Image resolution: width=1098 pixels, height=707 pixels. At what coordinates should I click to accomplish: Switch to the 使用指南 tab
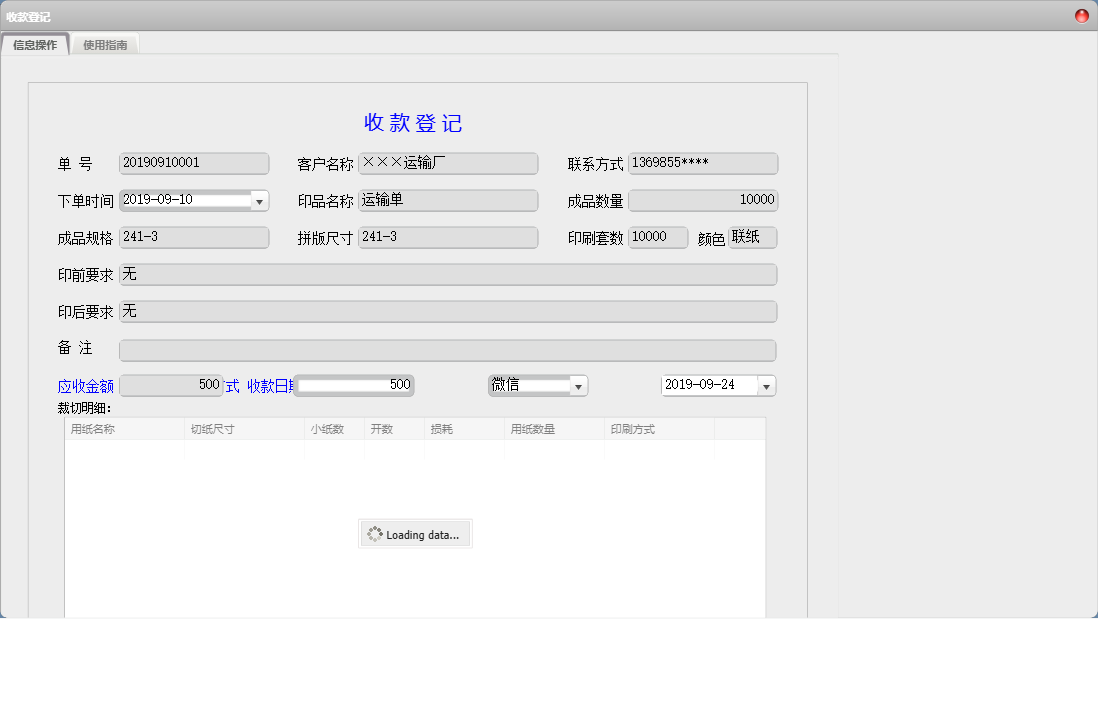(x=105, y=45)
